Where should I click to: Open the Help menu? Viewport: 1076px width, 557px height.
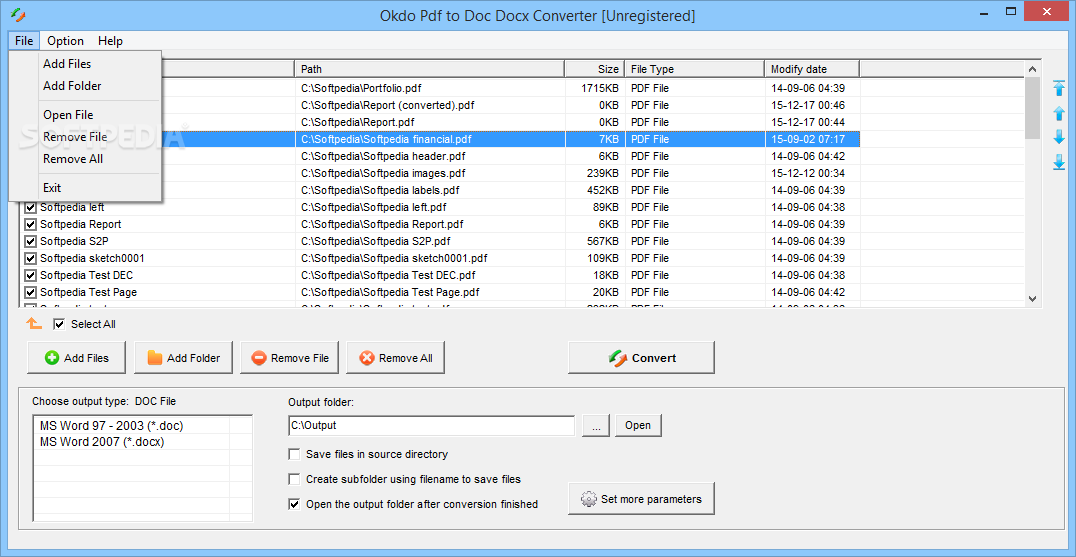110,40
